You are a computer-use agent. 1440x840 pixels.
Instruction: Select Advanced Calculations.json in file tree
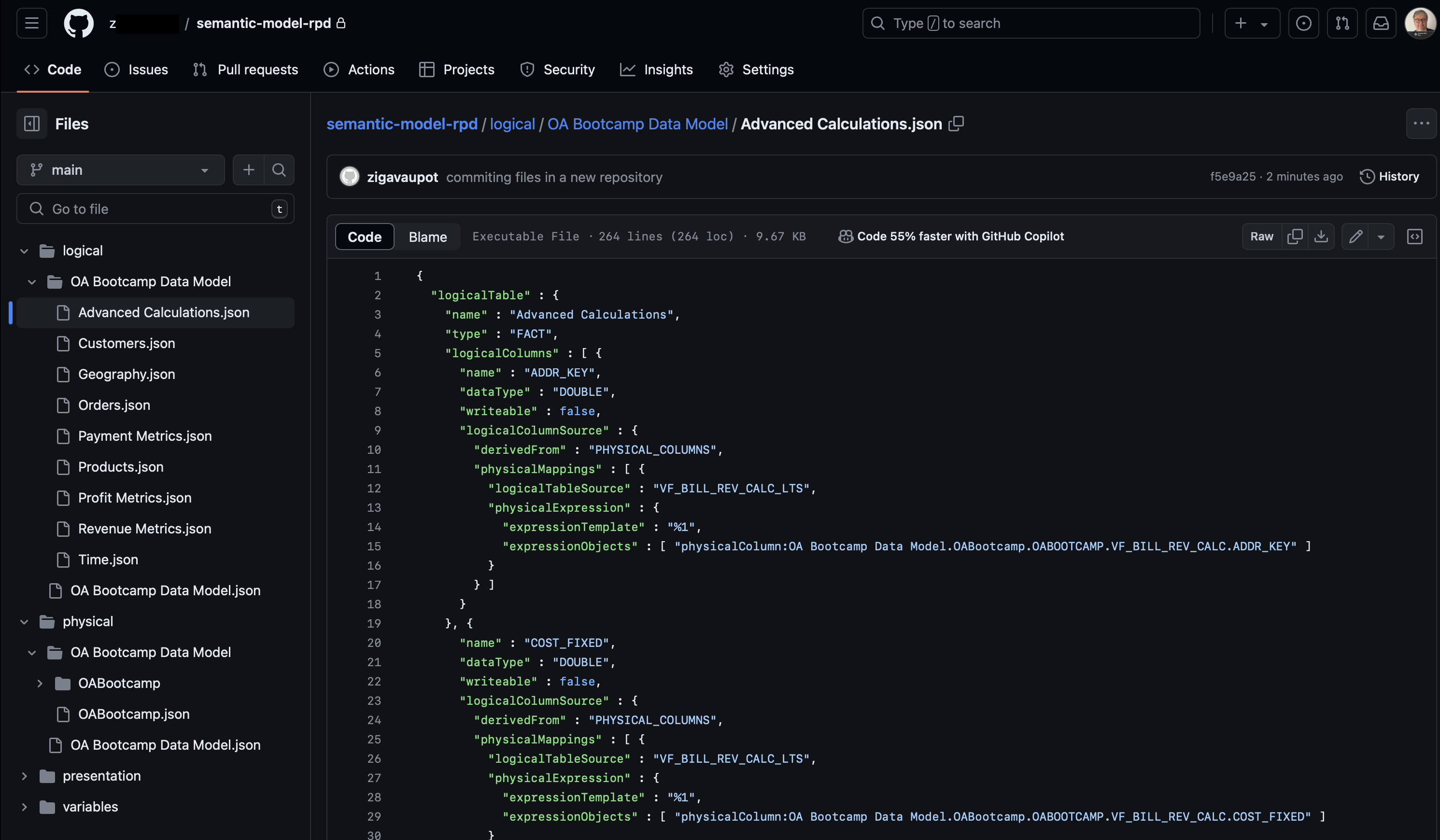pos(155,312)
